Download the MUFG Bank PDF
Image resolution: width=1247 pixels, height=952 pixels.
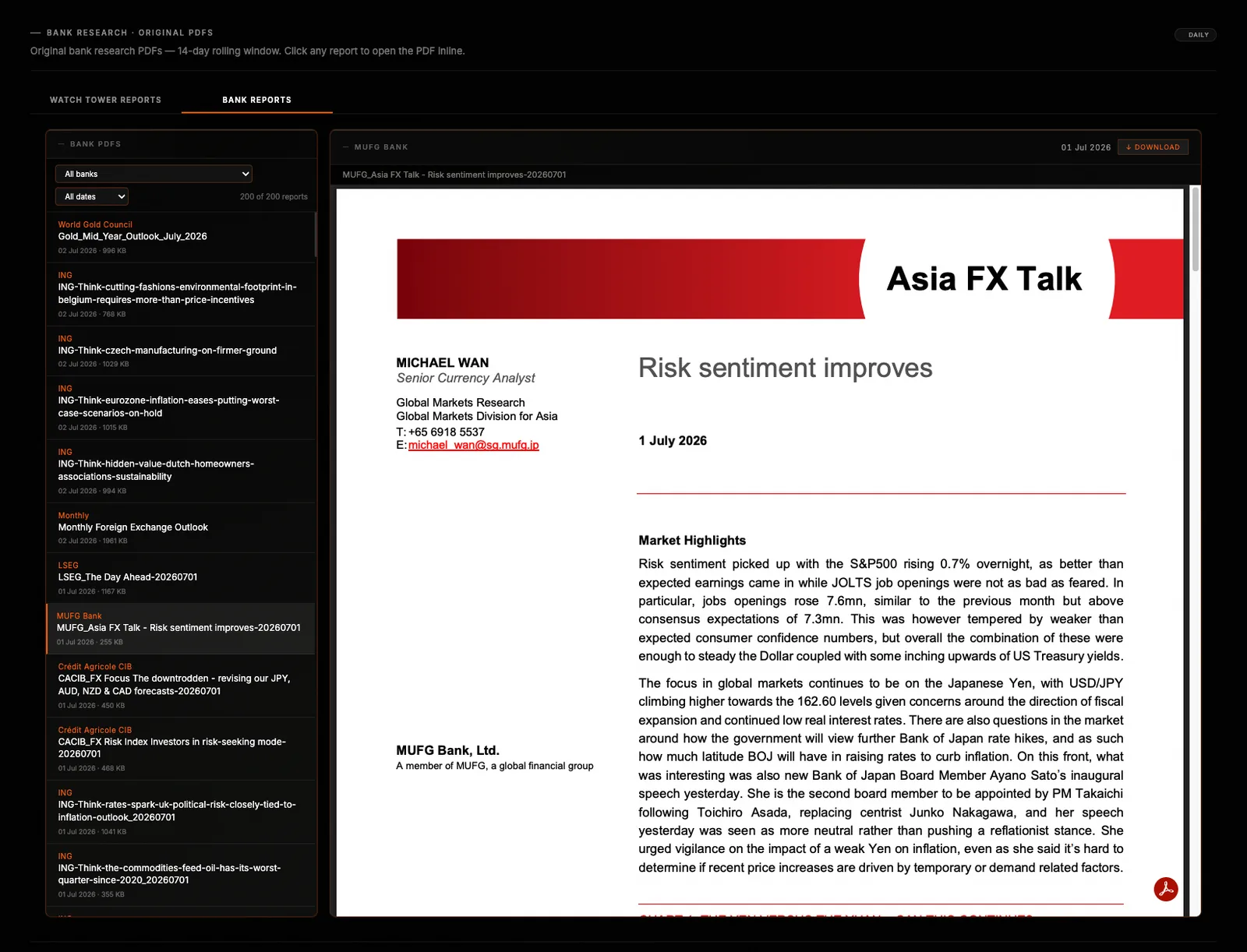click(1153, 147)
